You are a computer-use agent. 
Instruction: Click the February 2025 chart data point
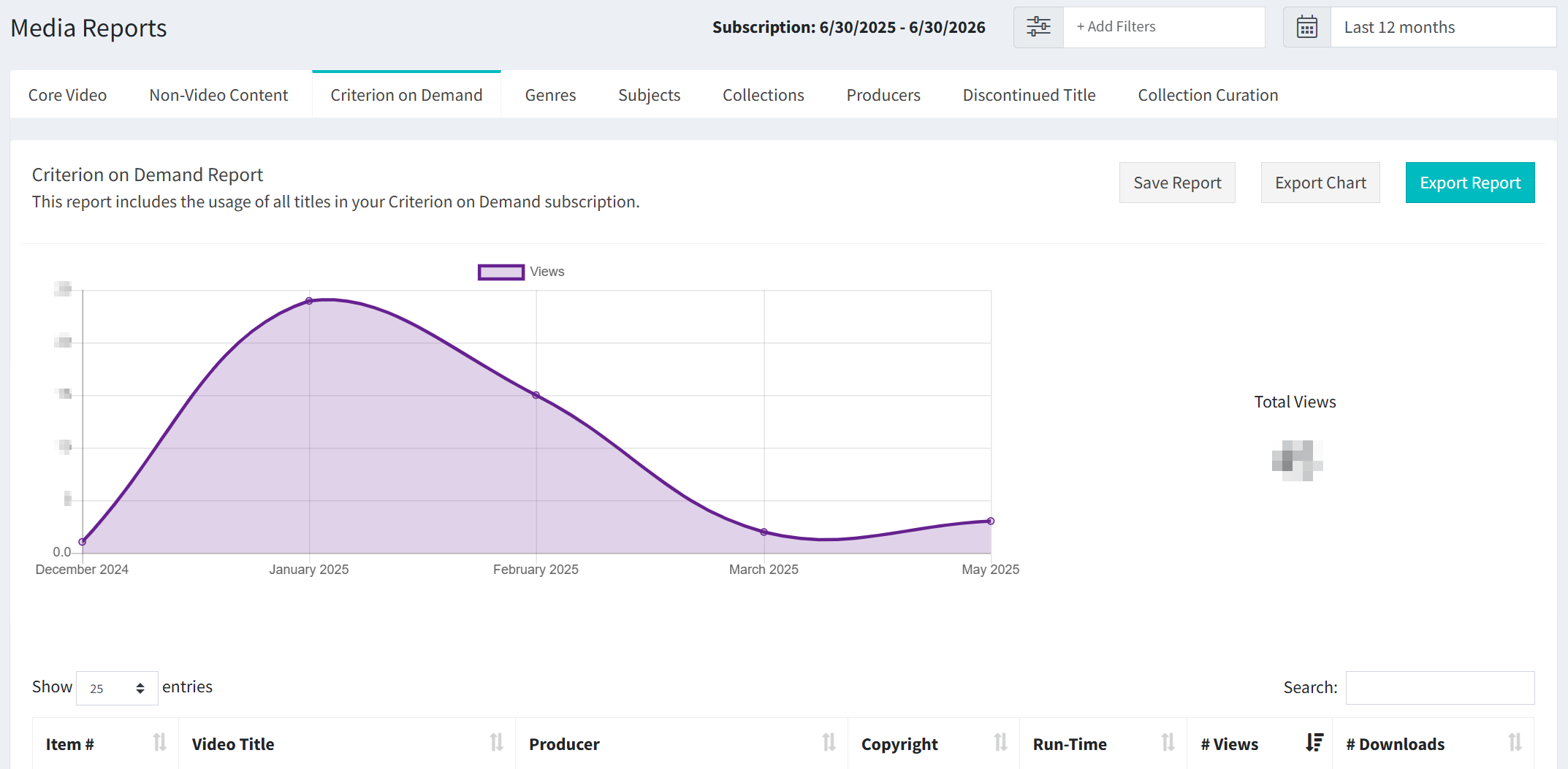click(x=536, y=395)
